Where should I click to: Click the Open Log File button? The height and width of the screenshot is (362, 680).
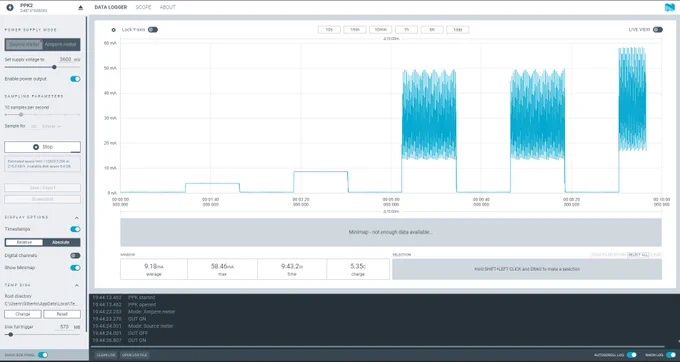(134, 355)
